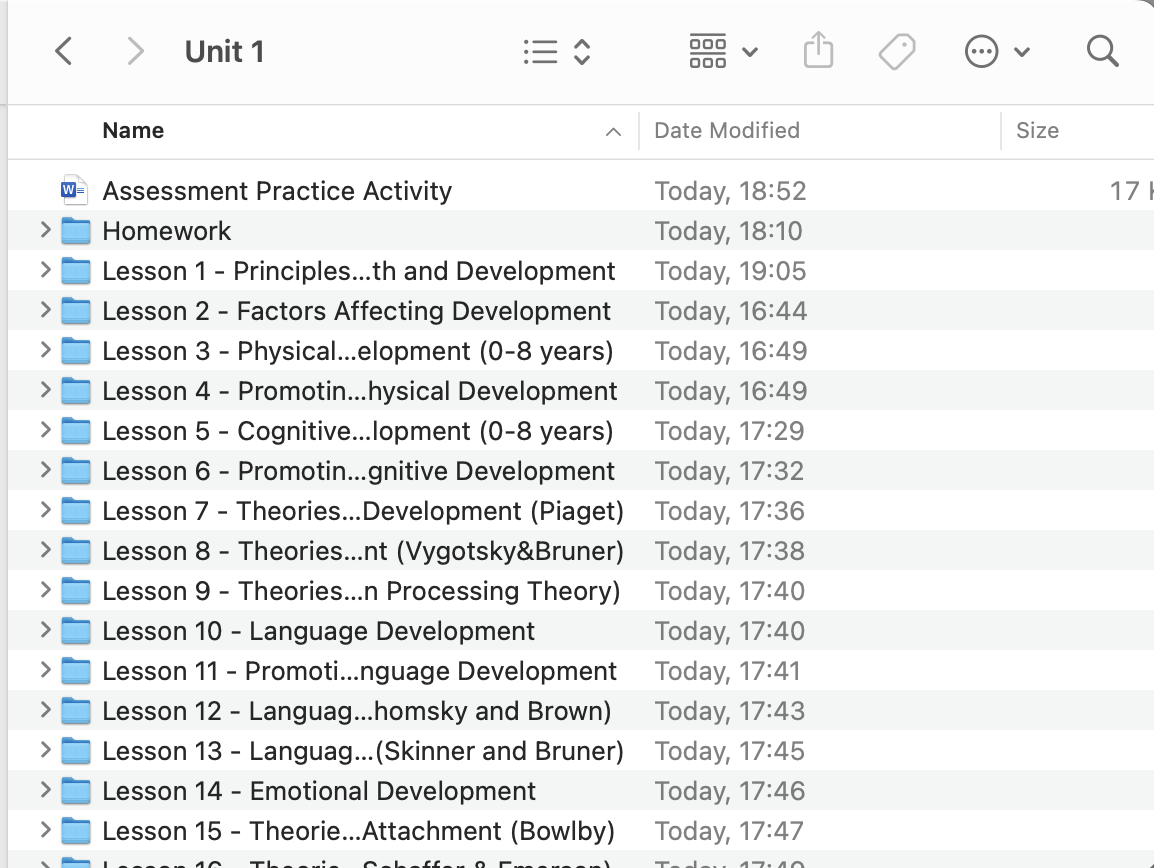Sort by the Date Modified column

pyautogui.click(x=726, y=131)
